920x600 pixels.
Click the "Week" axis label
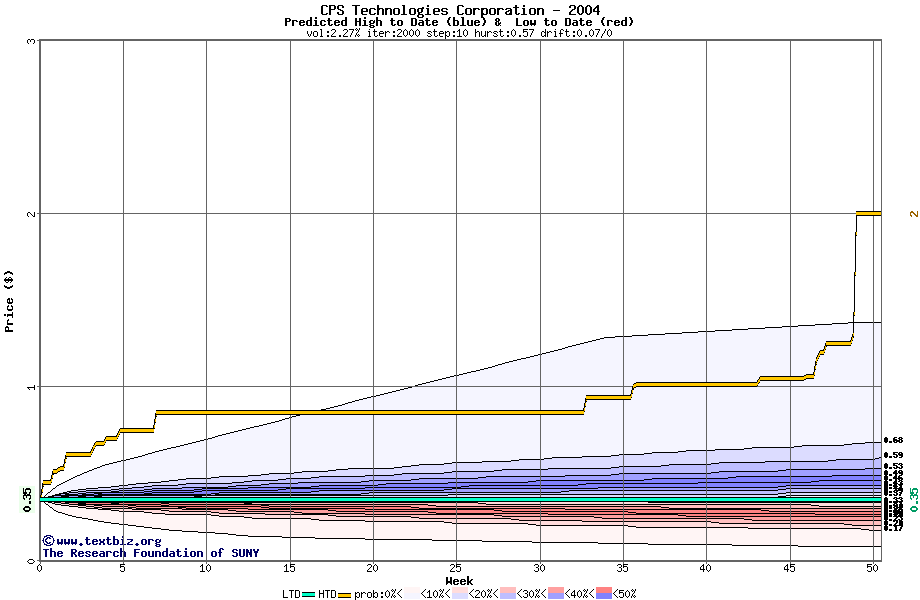[x=459, y=581]
